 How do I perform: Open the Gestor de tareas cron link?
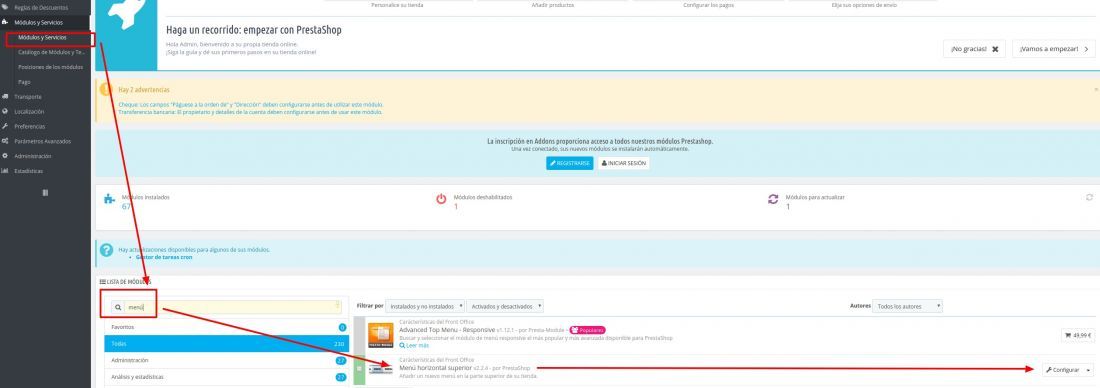(163, 257)
